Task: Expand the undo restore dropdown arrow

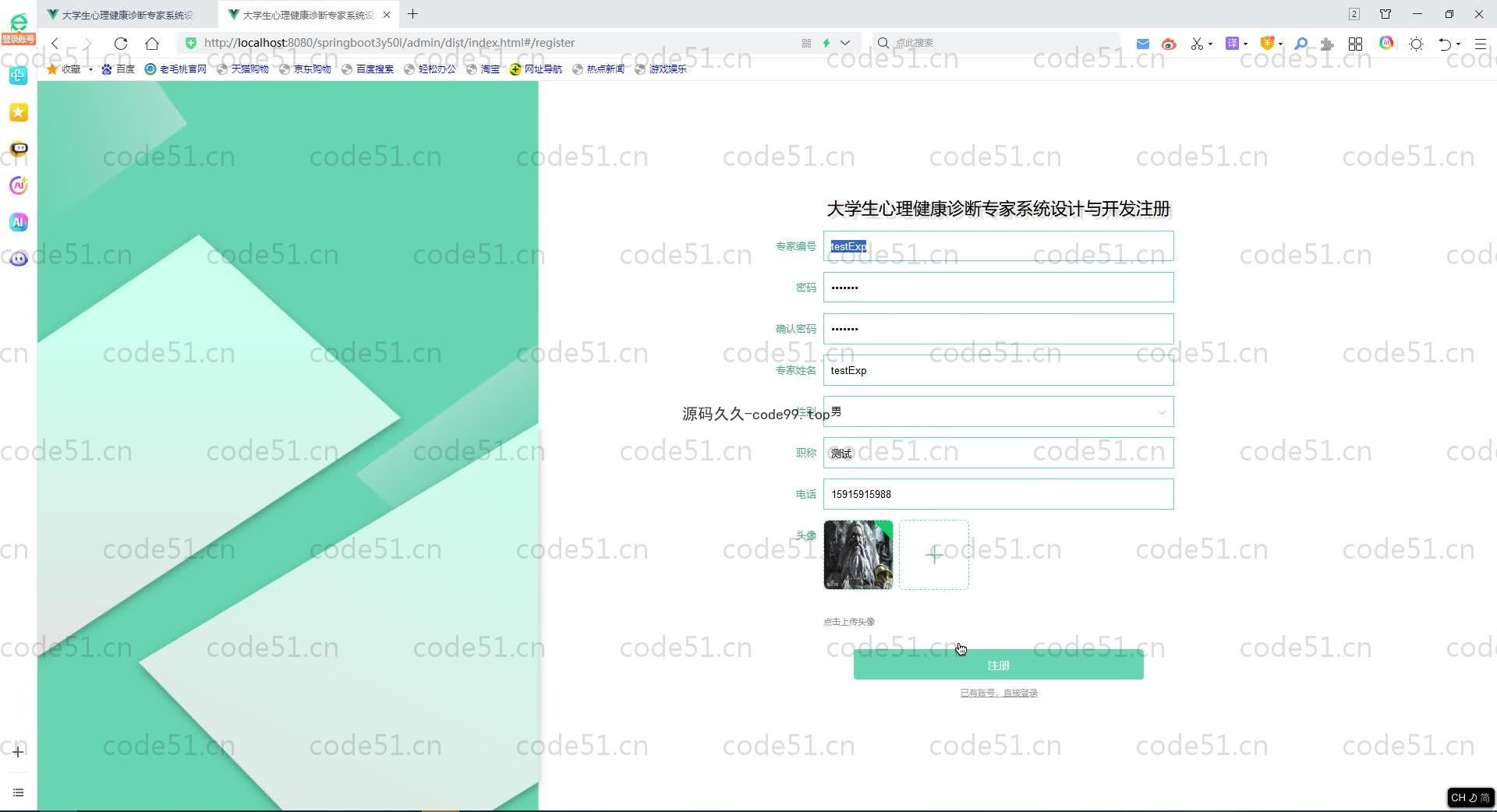Action: pos(1458,44)
